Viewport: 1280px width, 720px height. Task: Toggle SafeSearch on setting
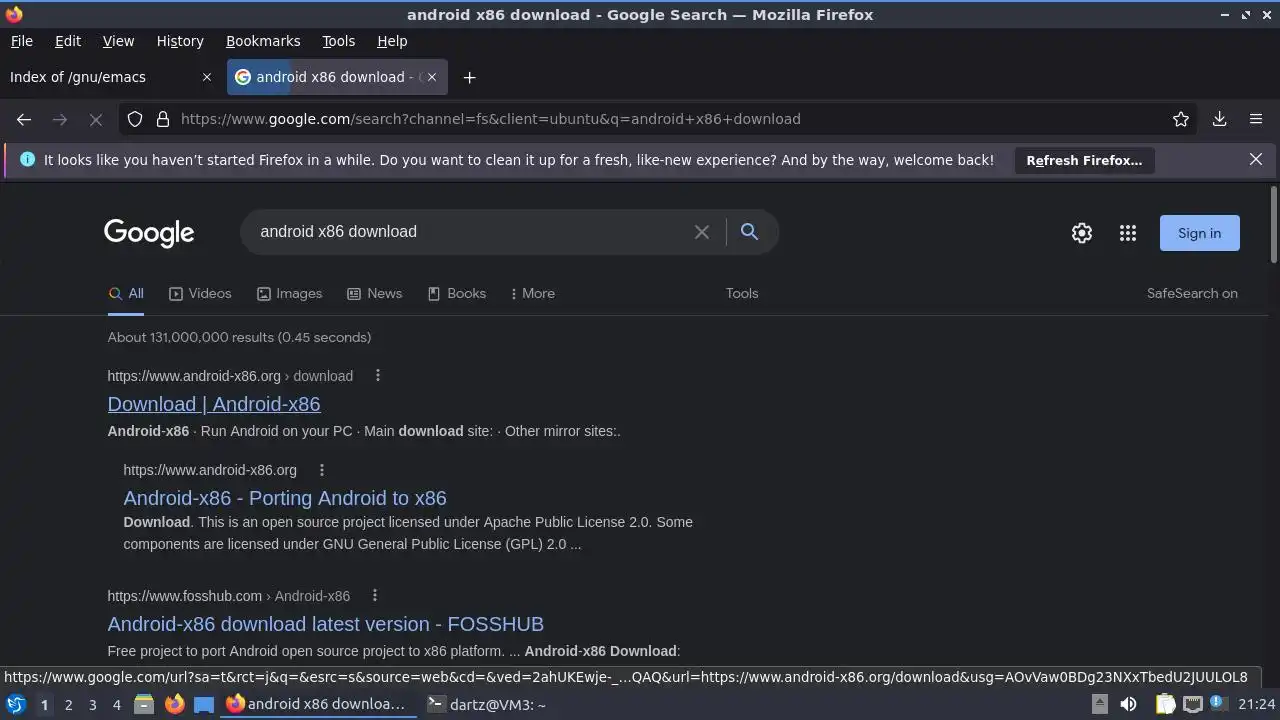point(1192,294)
